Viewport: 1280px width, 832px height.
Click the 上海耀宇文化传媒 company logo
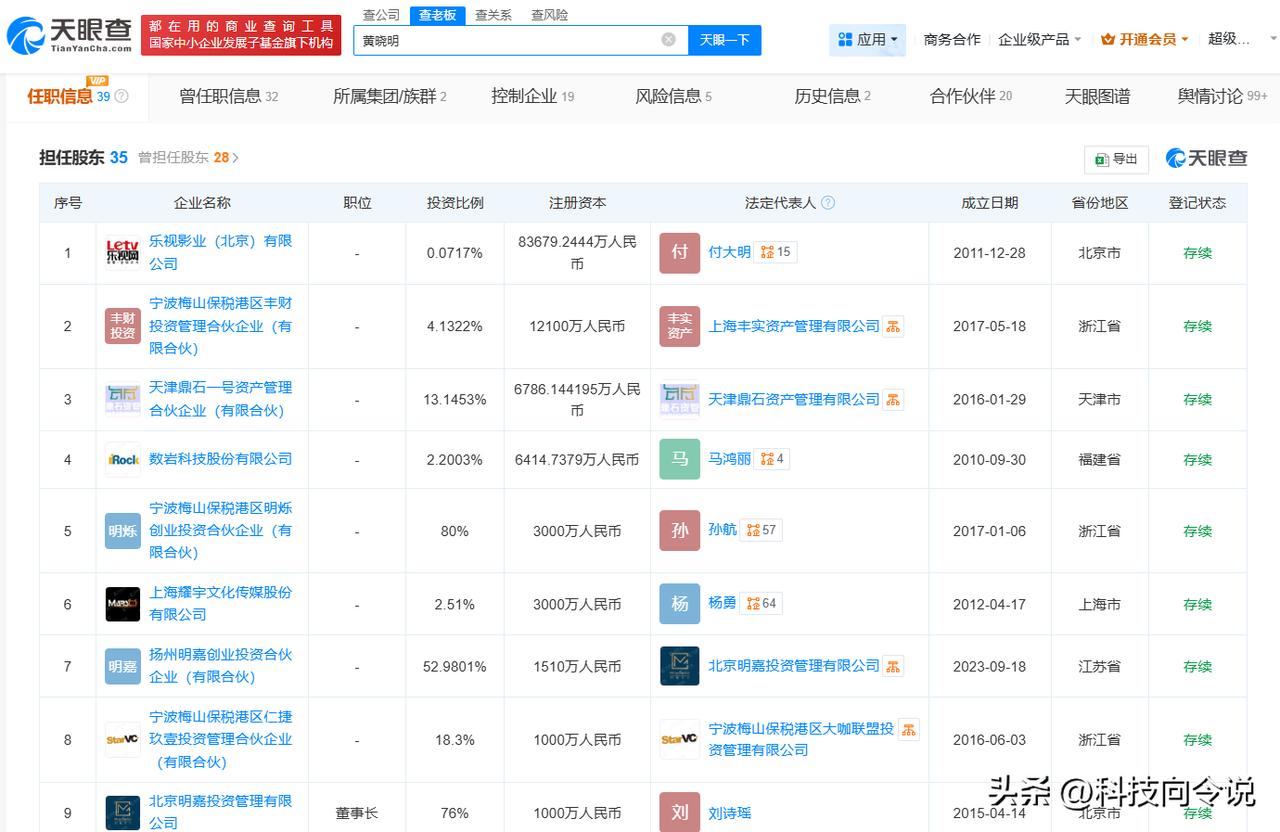(x=123, y=604)
